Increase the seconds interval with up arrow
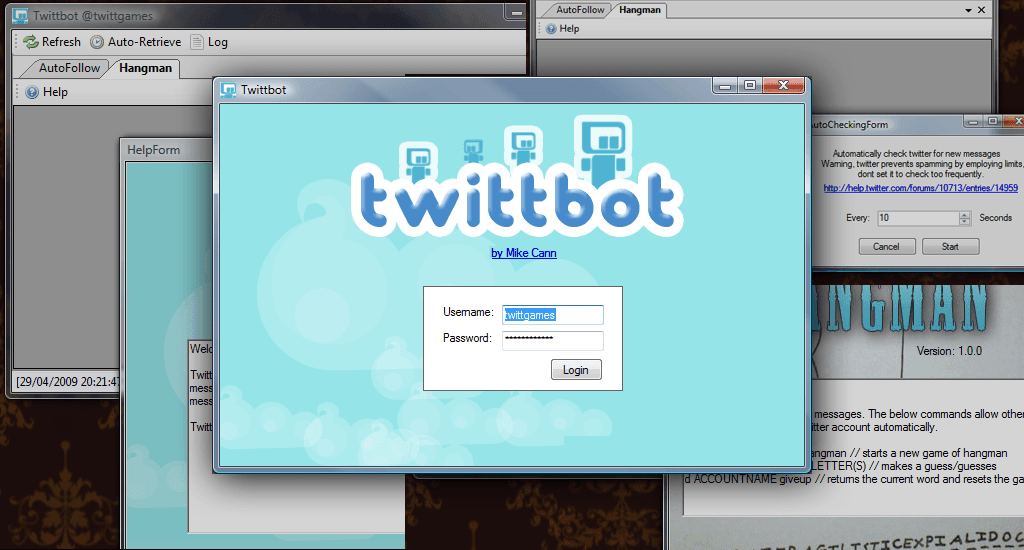This screenshot has height=550, width=1024. pos(964,214)
